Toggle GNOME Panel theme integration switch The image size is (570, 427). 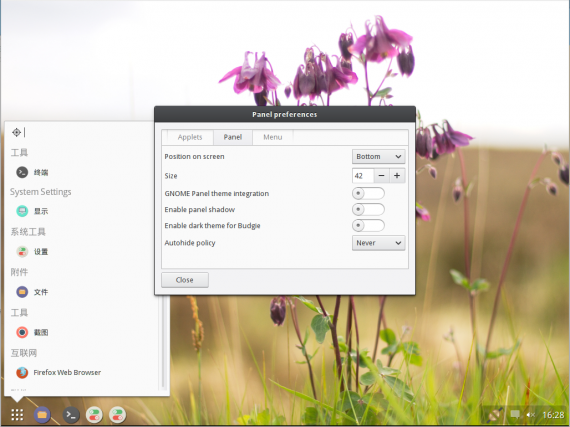point(368,193)
